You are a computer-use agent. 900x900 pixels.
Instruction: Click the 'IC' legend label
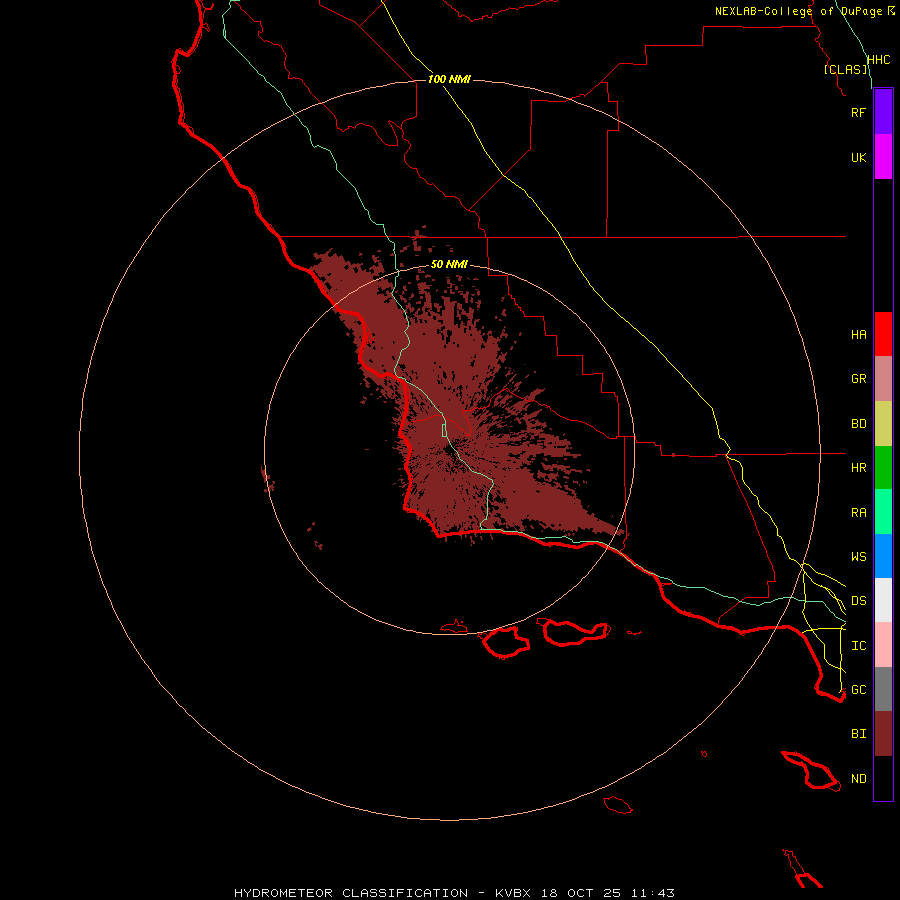pyautogui.click(x=858, y=646)
